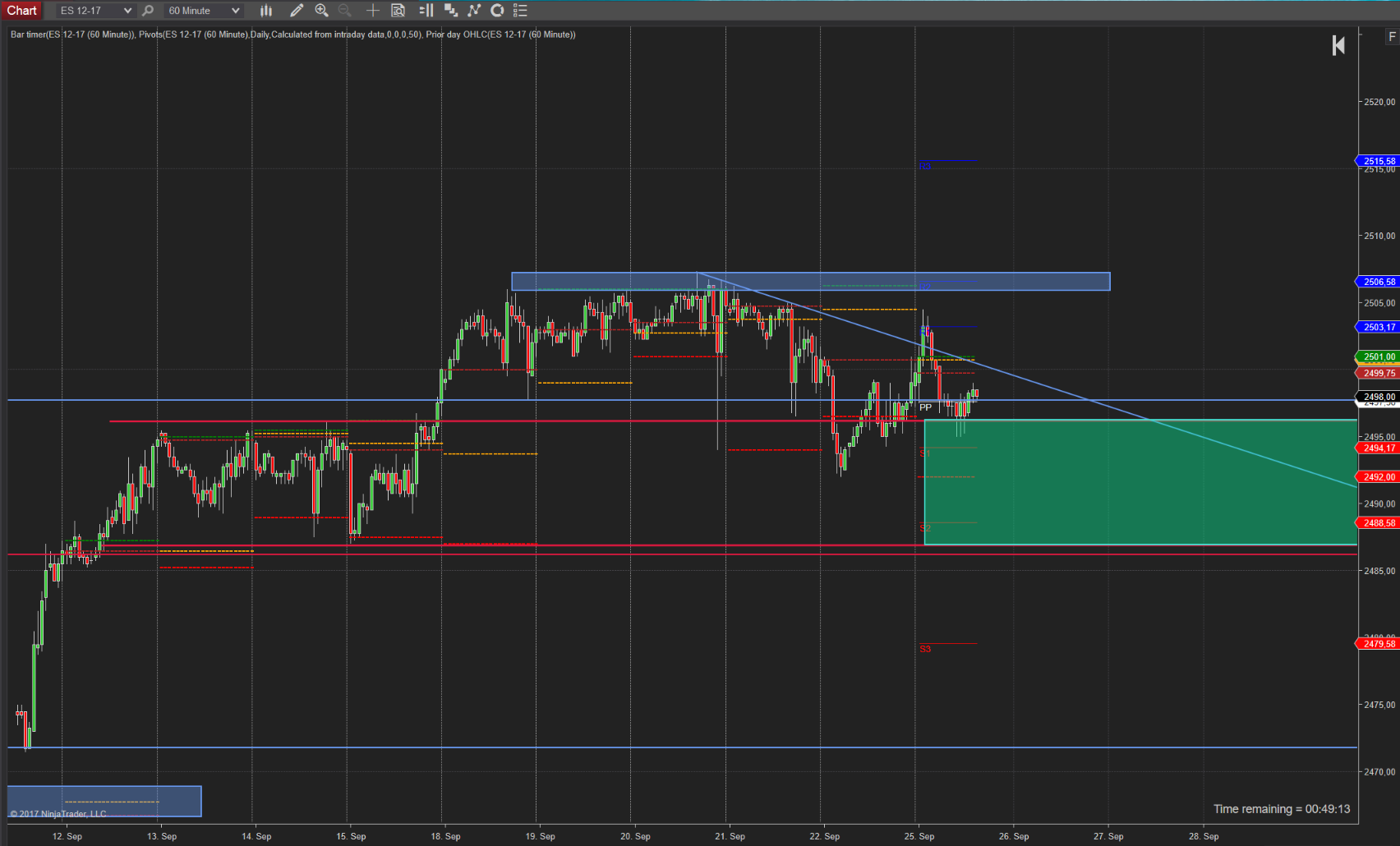The width and height of the screenshot is (1400, 846).
Task: Open the Data Box icon
Action: coord(398,11)
